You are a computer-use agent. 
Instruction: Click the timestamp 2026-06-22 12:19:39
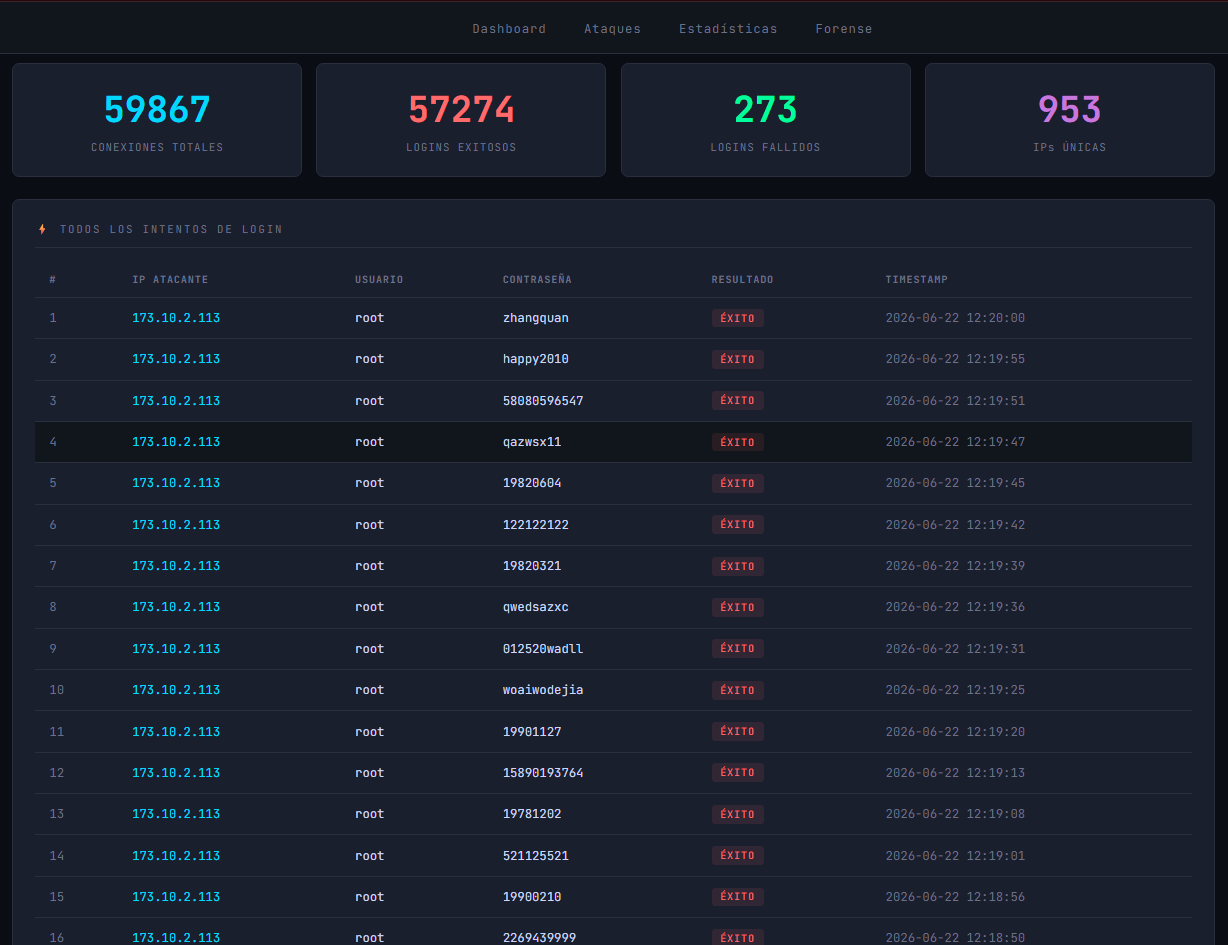[x=955, y=566]
